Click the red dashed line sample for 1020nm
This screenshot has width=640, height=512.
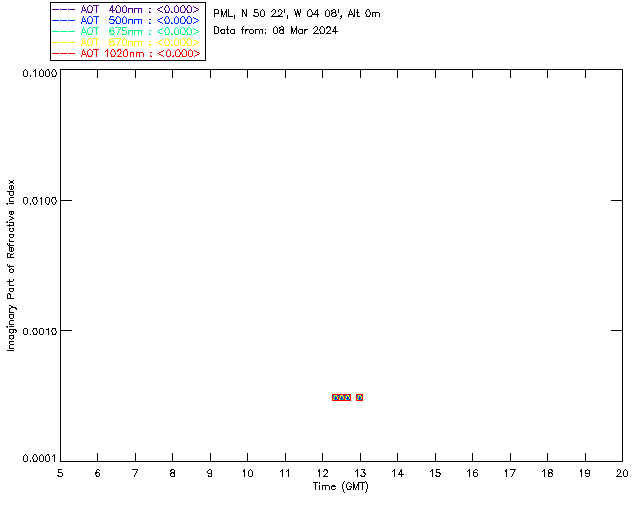click(x=63, y=53)
